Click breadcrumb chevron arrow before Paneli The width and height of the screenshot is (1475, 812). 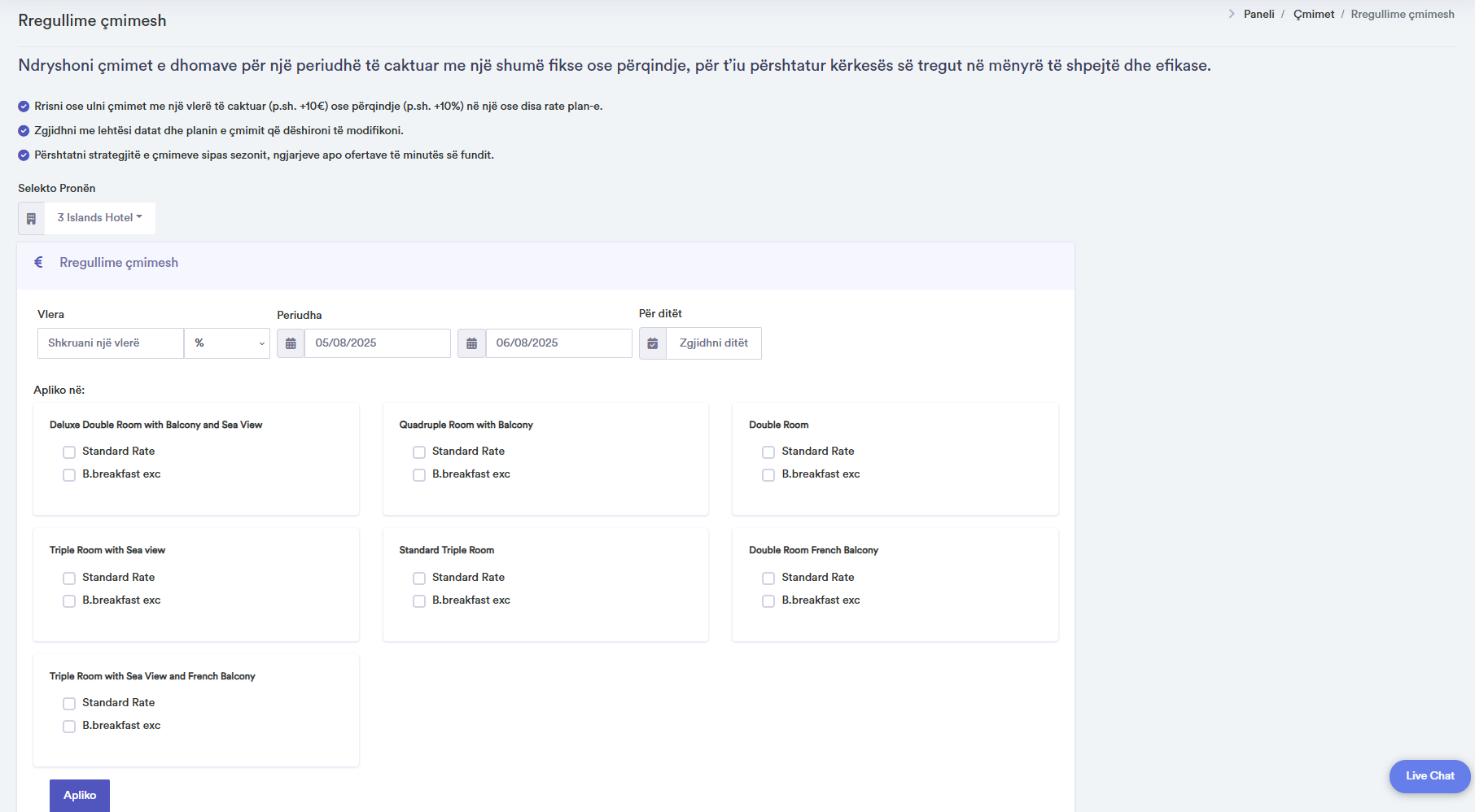coord(1232,14)
